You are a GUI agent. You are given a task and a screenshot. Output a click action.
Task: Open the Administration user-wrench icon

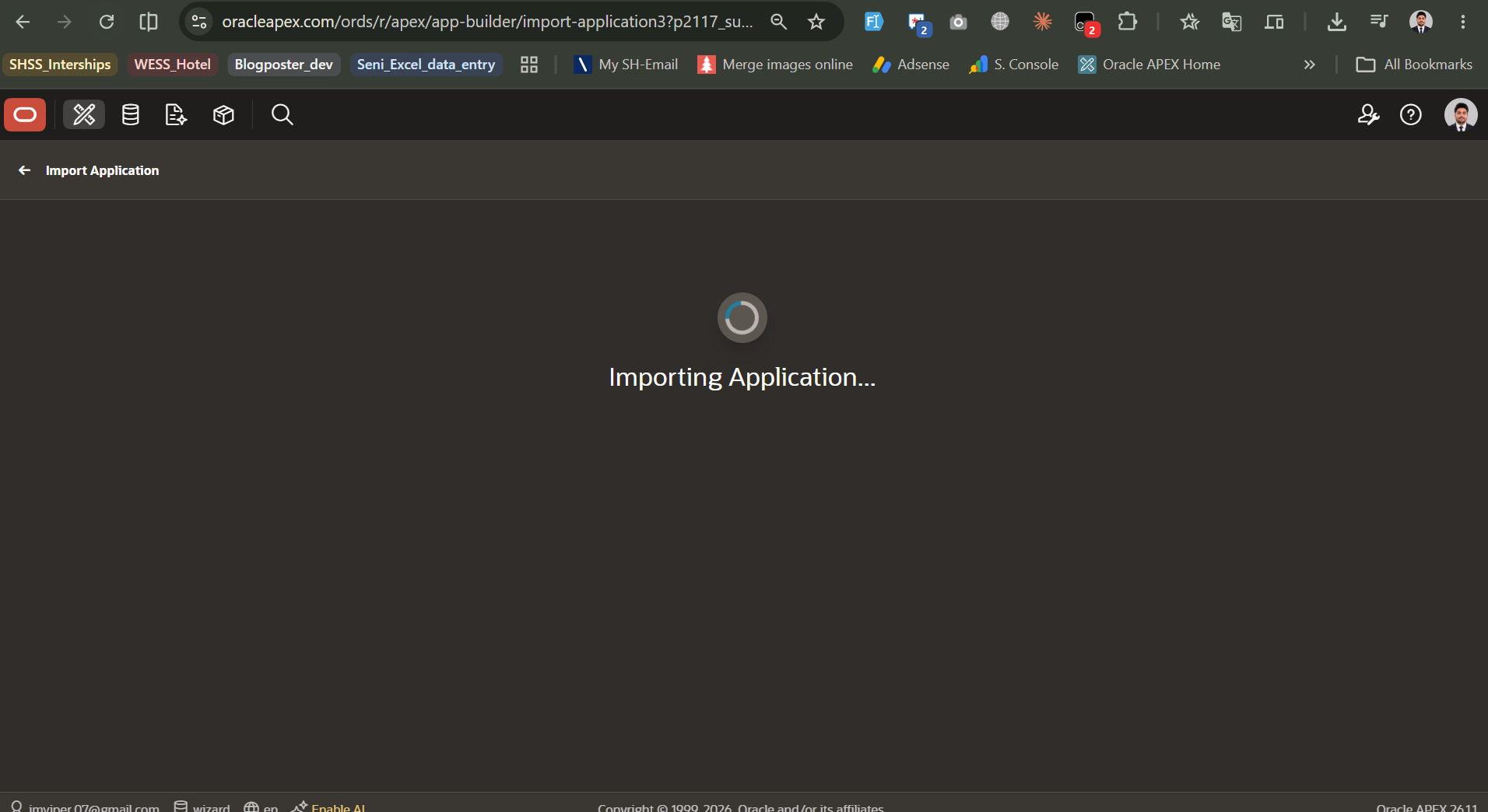pyautogui.click(x=1368, y=115)
